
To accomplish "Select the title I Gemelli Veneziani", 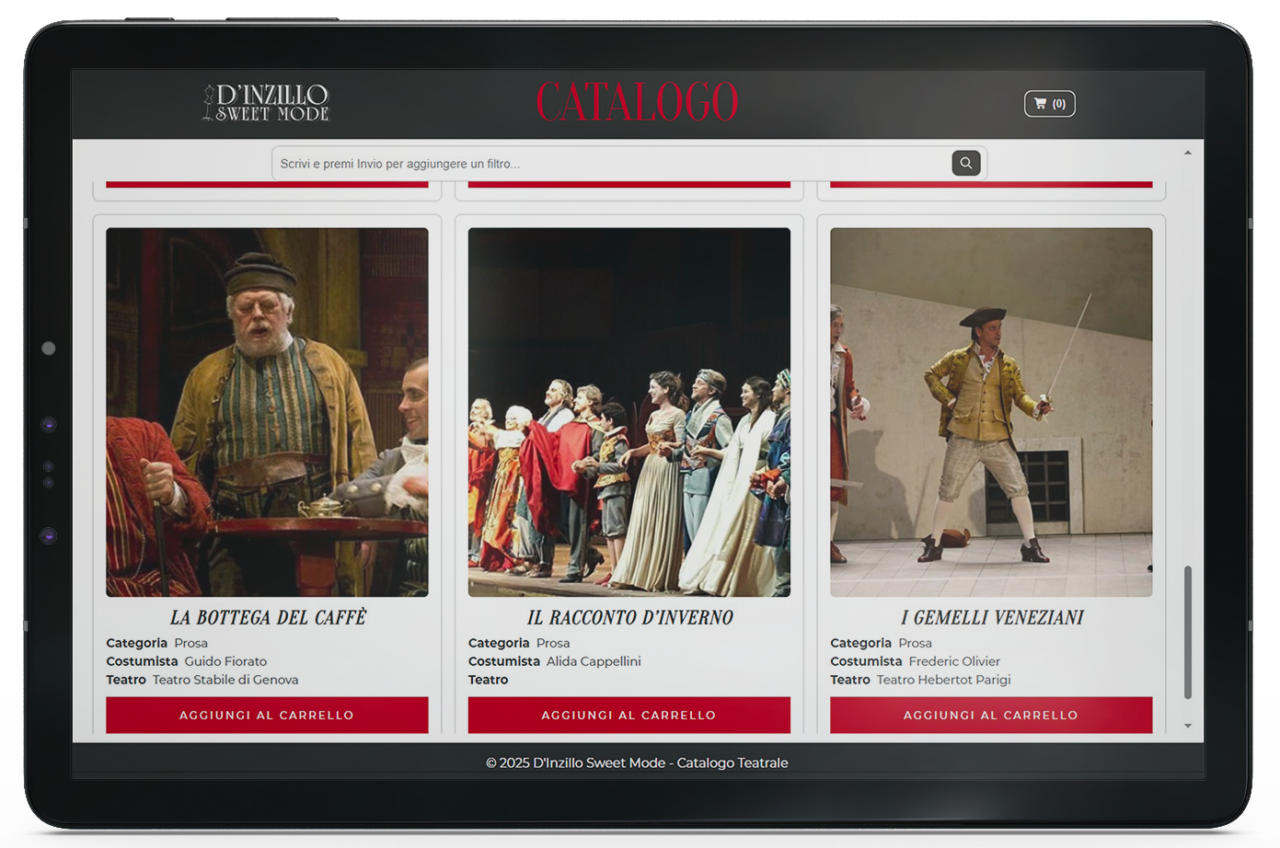I will (992, 618).
